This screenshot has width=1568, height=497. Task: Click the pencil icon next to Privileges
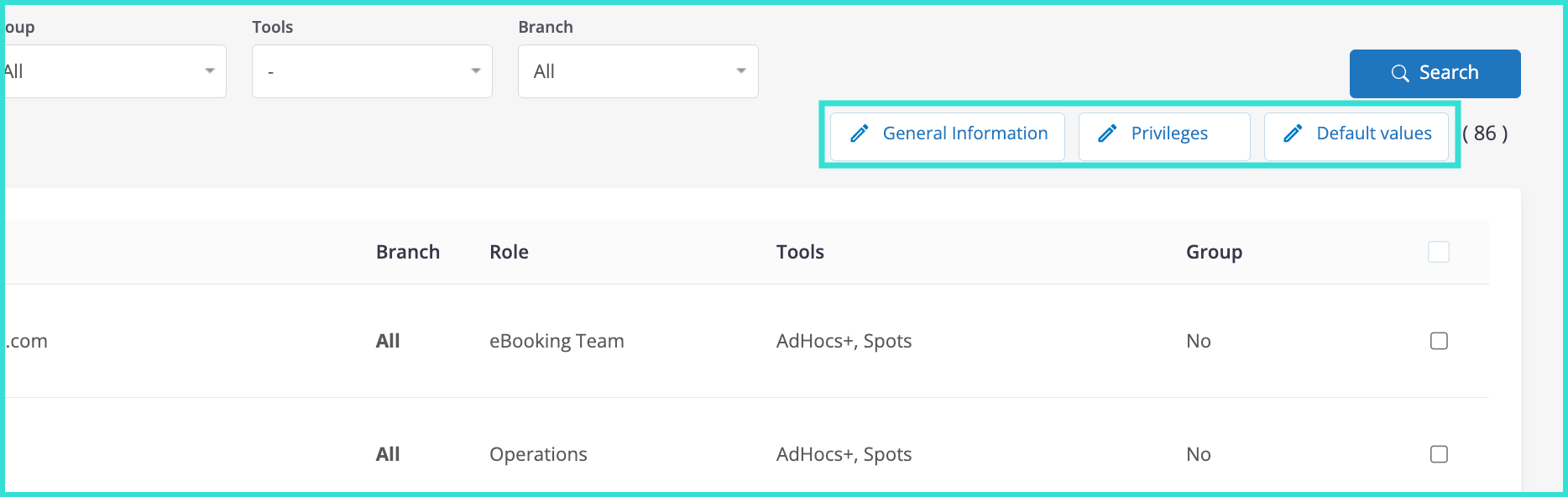pyautogui.click(x=1107, y=133)
